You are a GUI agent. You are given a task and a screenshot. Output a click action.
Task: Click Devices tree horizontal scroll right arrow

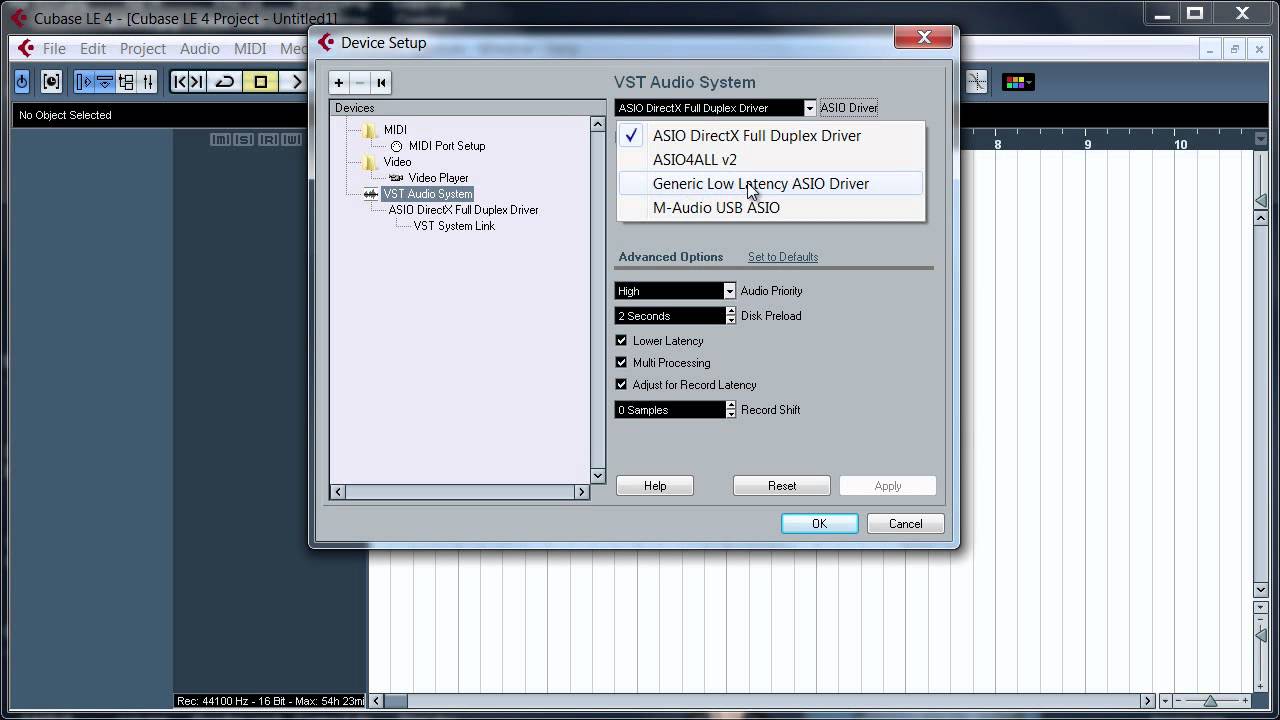581,492
